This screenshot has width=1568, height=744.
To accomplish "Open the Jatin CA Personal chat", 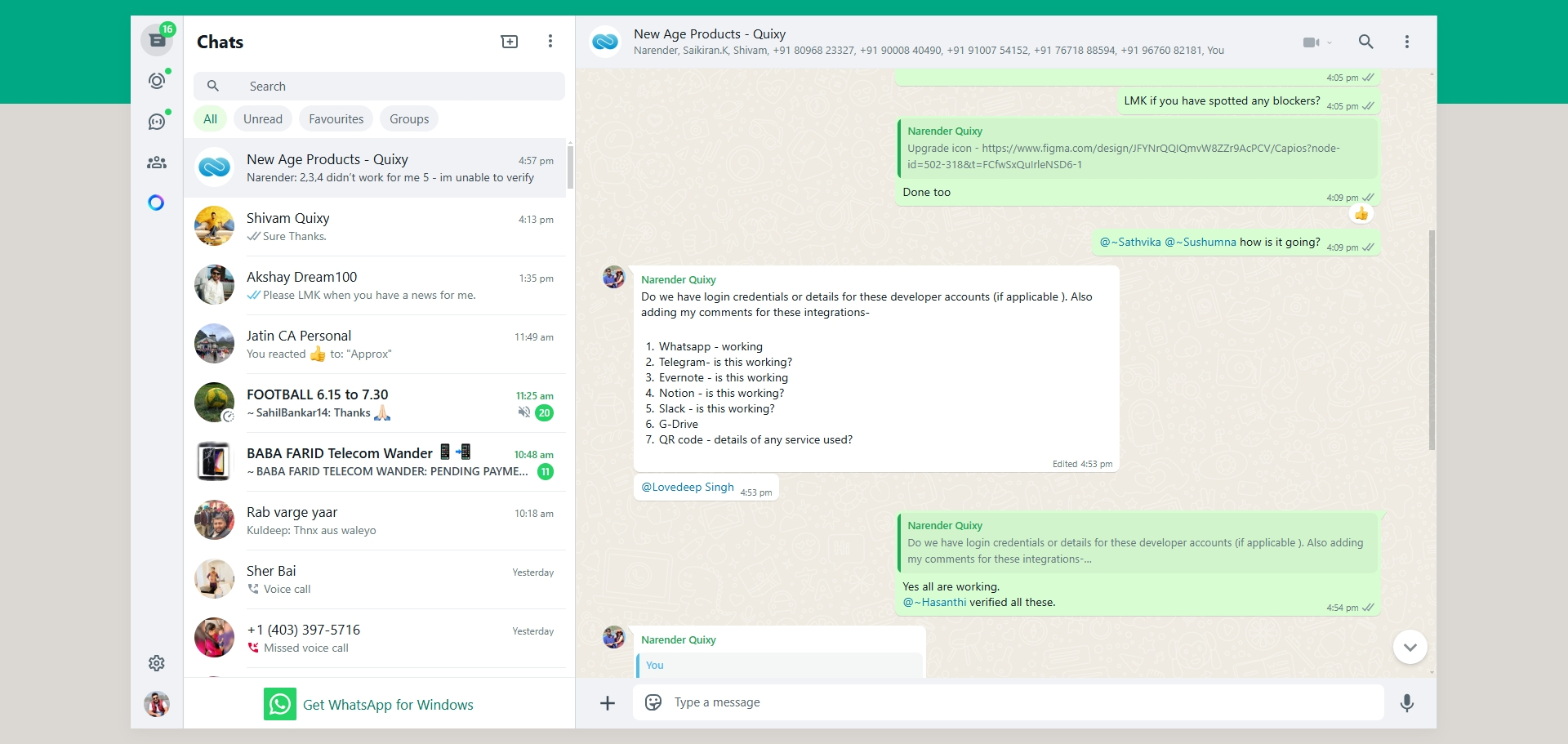I will pos(375,344).
